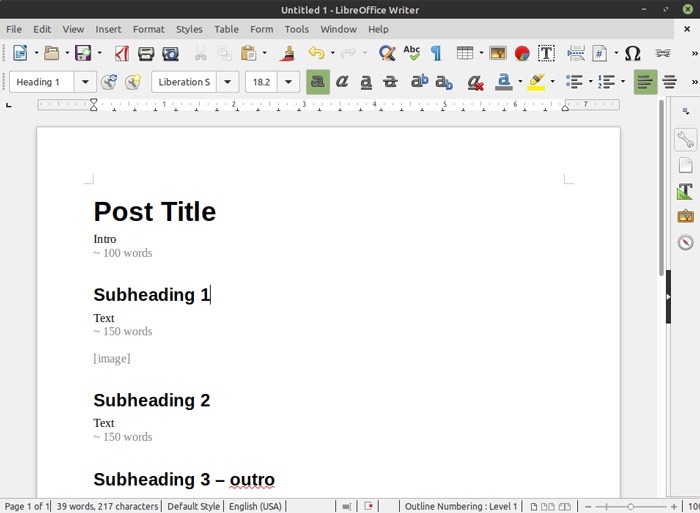Create a new document with New icon

pyautogui.click(x=20, y=53)
